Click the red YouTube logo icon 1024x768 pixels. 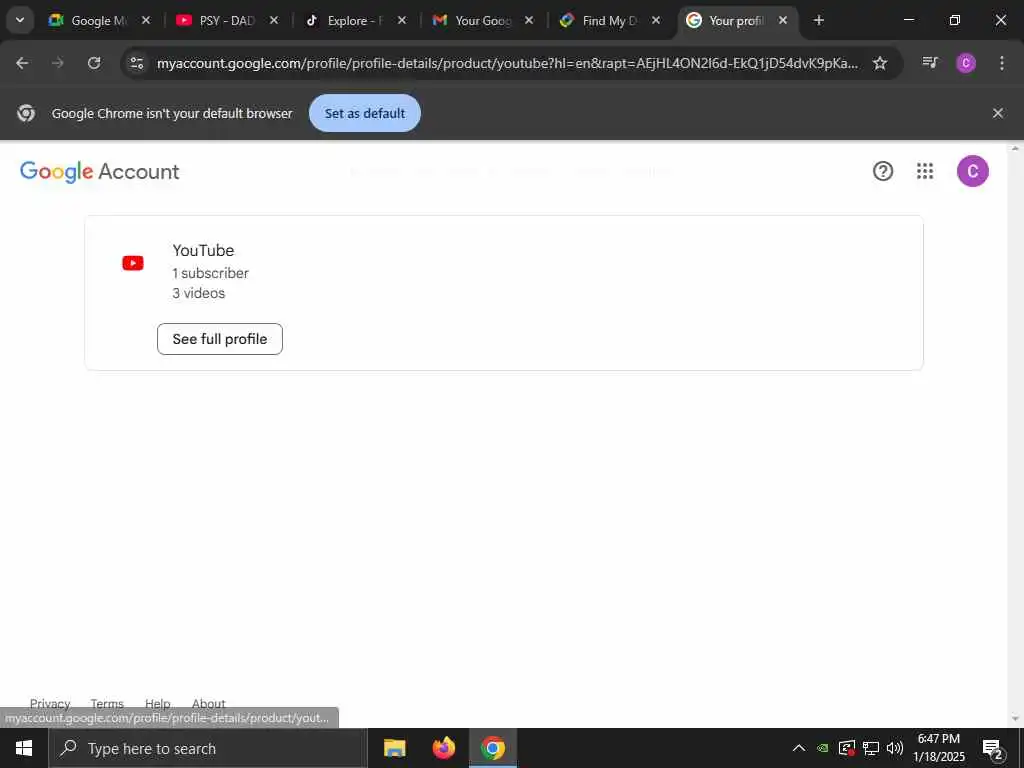pos(133,263)
